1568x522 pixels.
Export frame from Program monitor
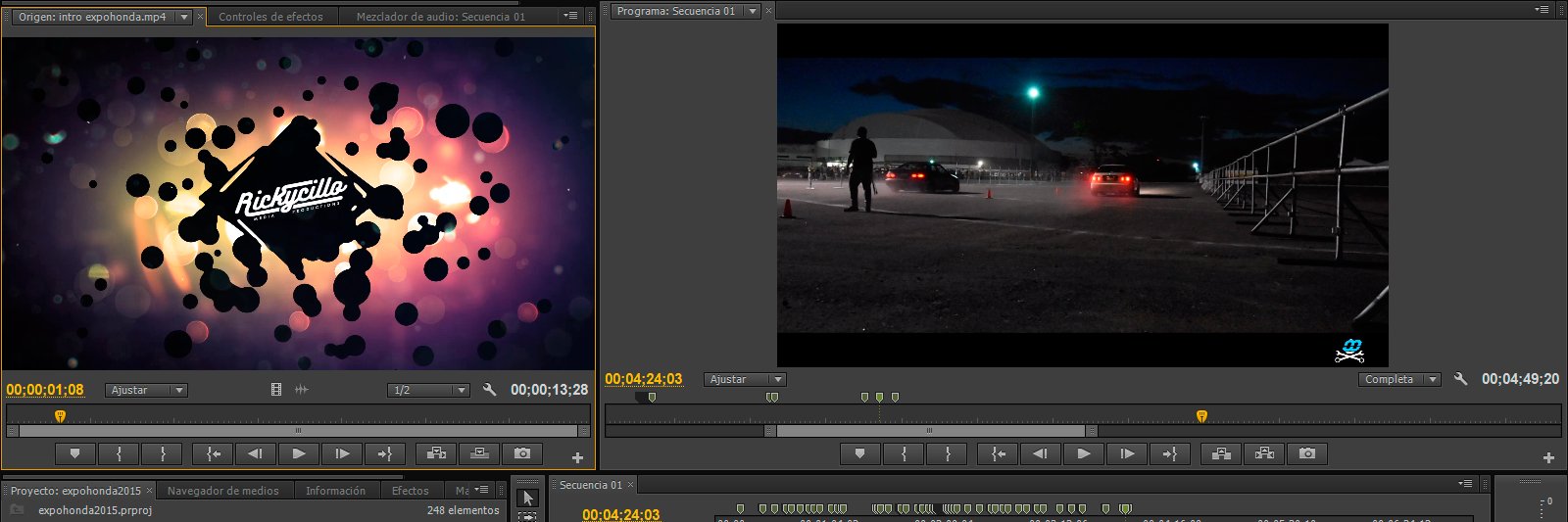1307,453
